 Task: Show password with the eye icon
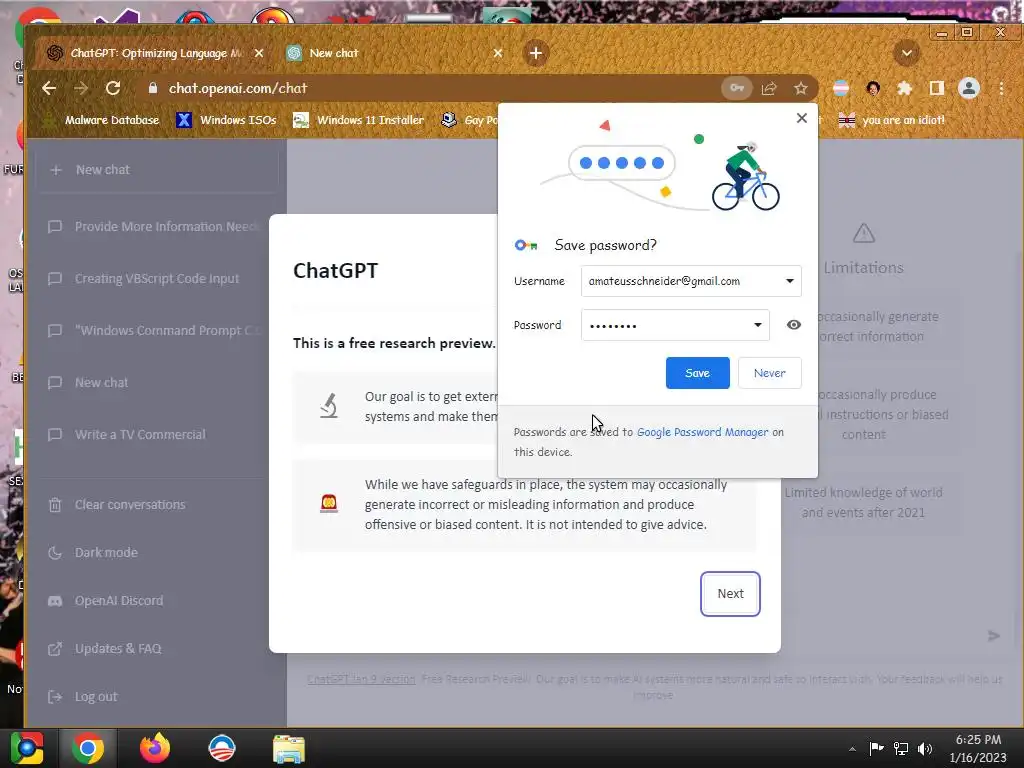(x=793, y=325)
